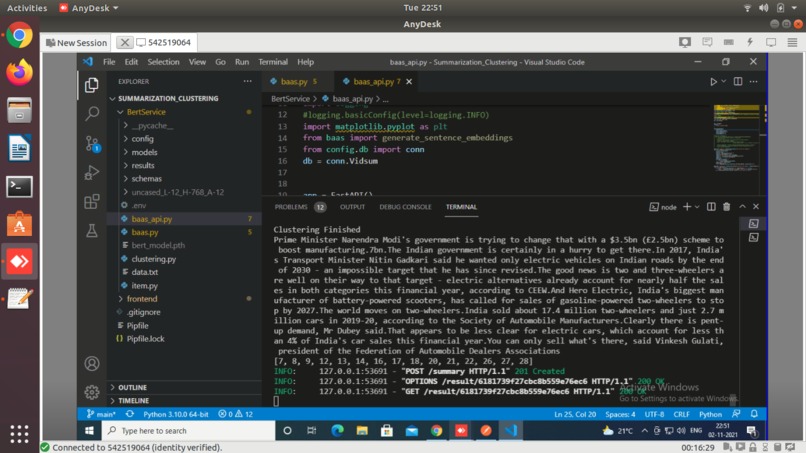The width and height of the screenshot is (806, 453).
Task: Switch to the DEBUG CONSOLE tab
Action: pyautogui.click(x=406, y=207)
